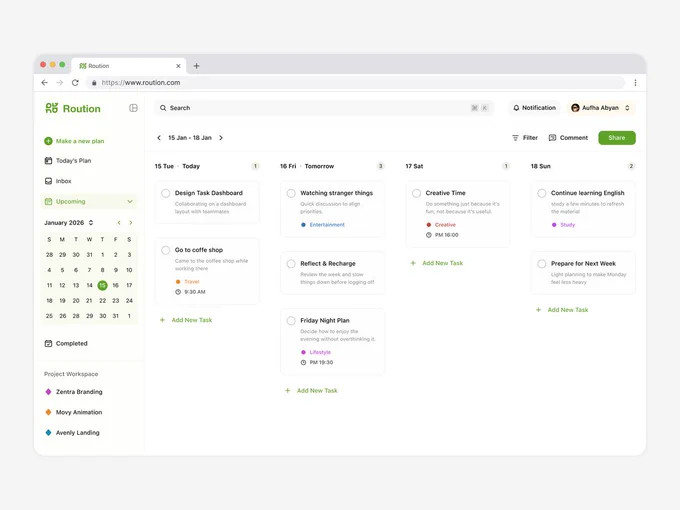Click the browser back arrow

44,82
